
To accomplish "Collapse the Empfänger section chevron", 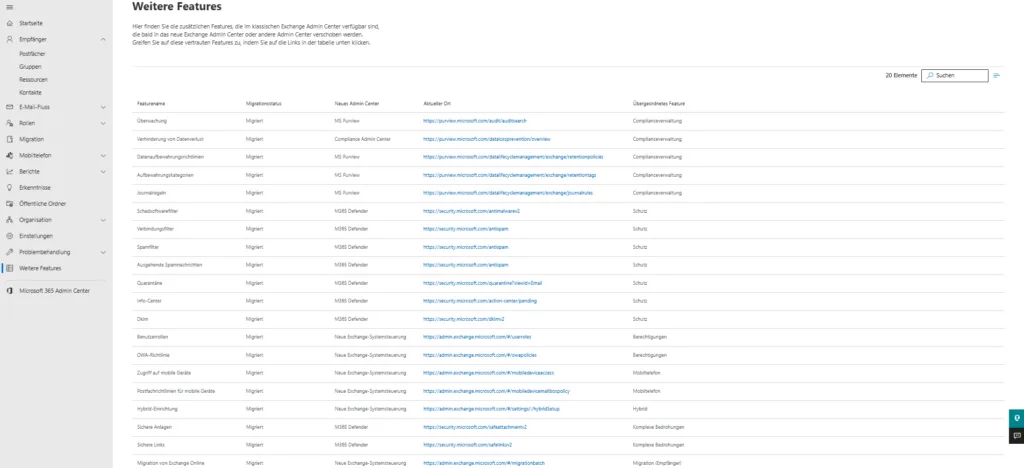I will (104, 39).
